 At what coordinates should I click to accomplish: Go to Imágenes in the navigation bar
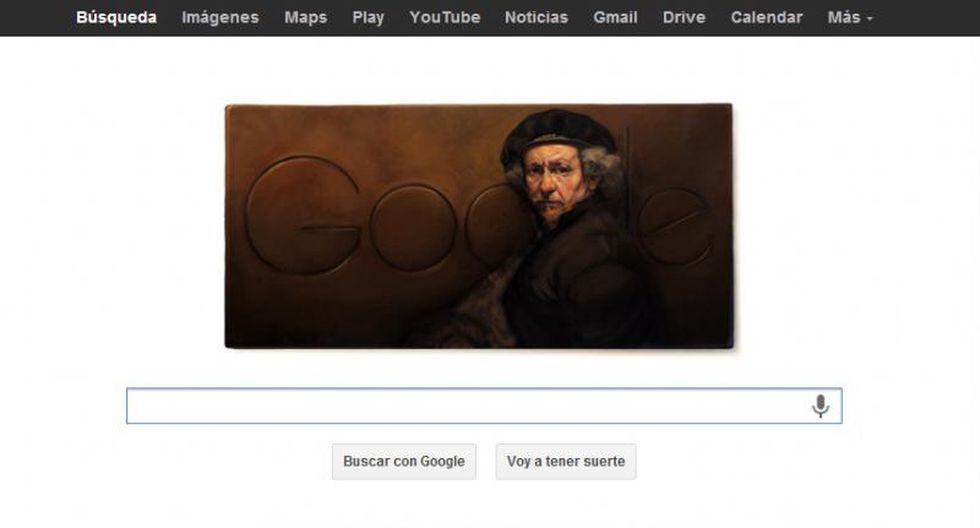point(220,17)
